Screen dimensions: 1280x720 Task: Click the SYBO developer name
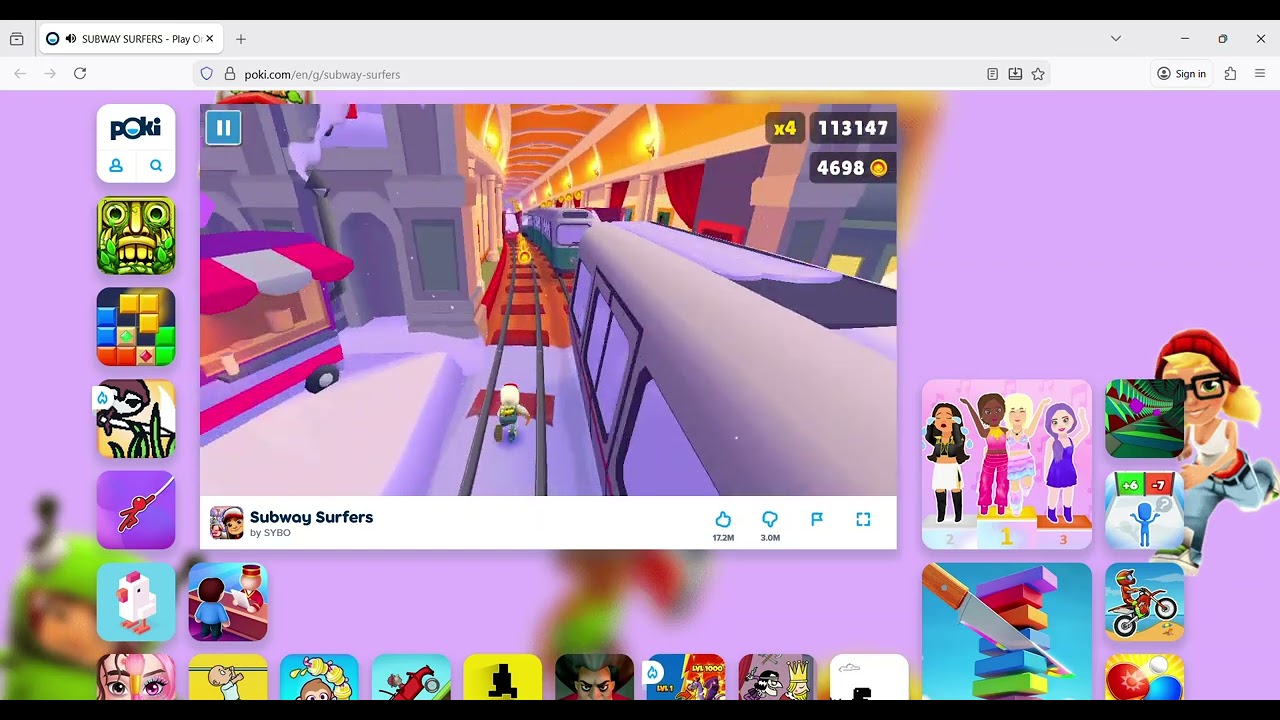coord(277,533)
